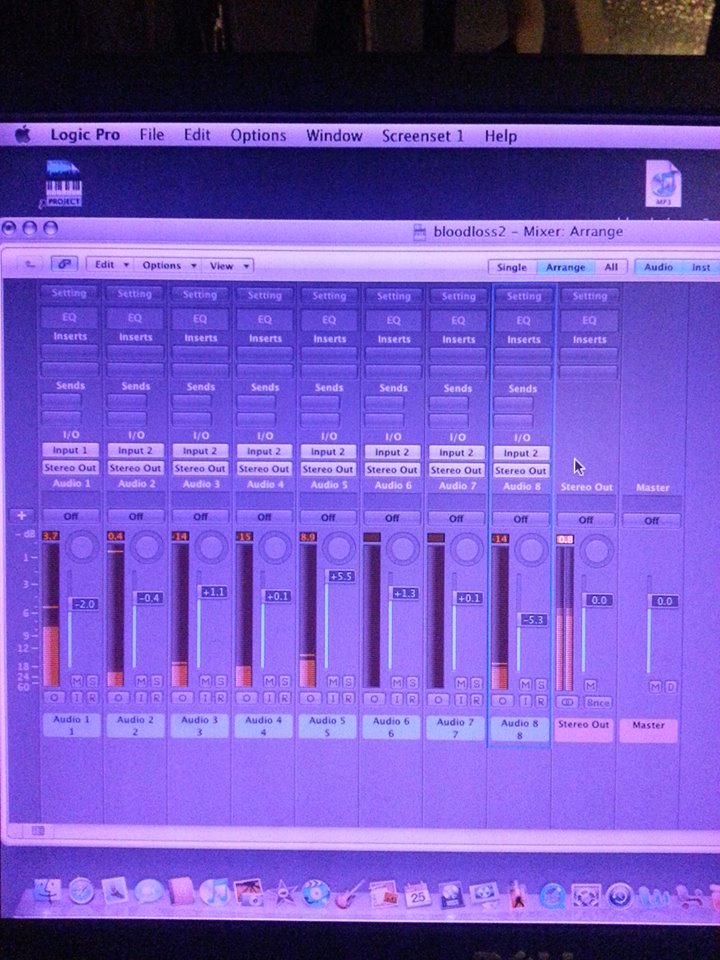Select the Master channel name label

point(648,731)
